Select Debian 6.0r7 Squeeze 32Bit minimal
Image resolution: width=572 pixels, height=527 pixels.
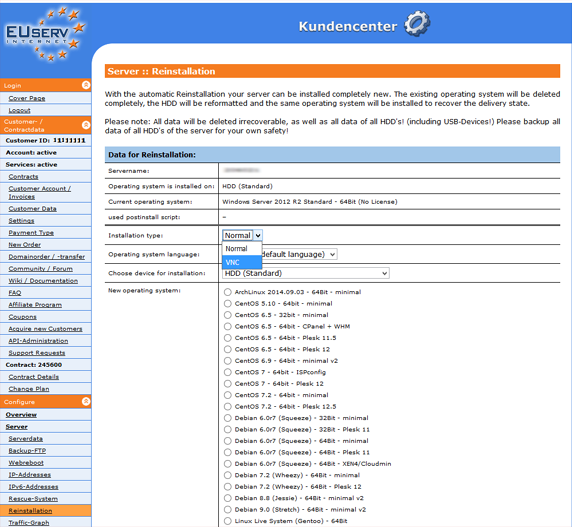click(228, 418)
